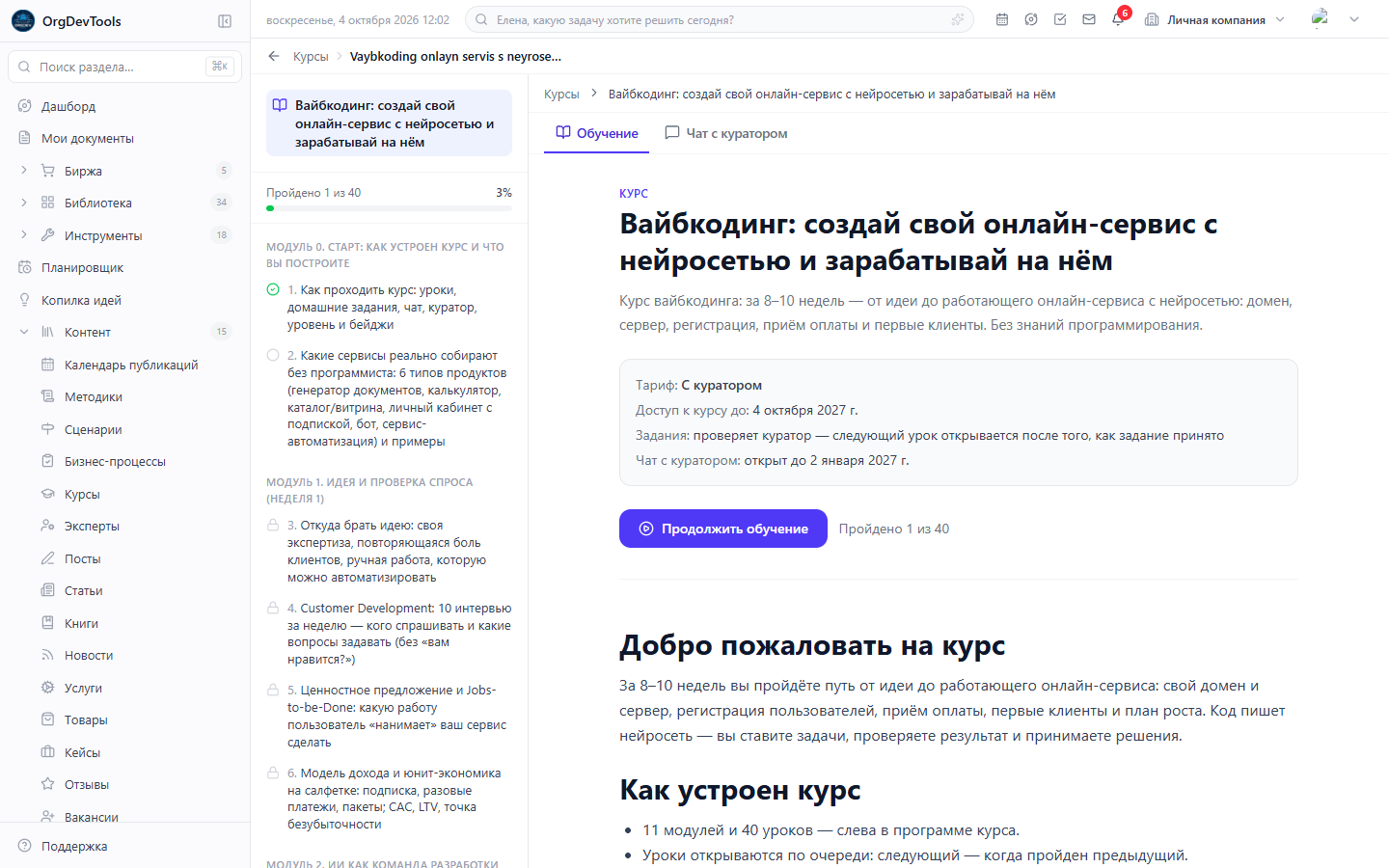Open the calendar icon in the top bar
The width and height of the screenshot is (1389, 868).
pyautogui.click(x=1002, y=19)
